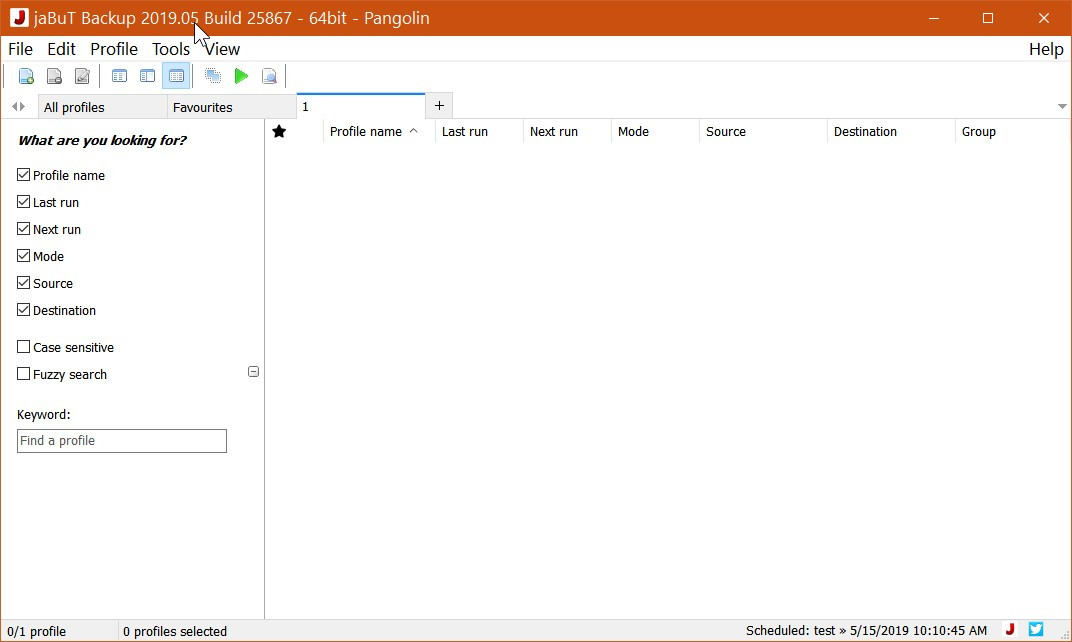
Task: Sort by Source column header
Action: (x=764, y=131)
